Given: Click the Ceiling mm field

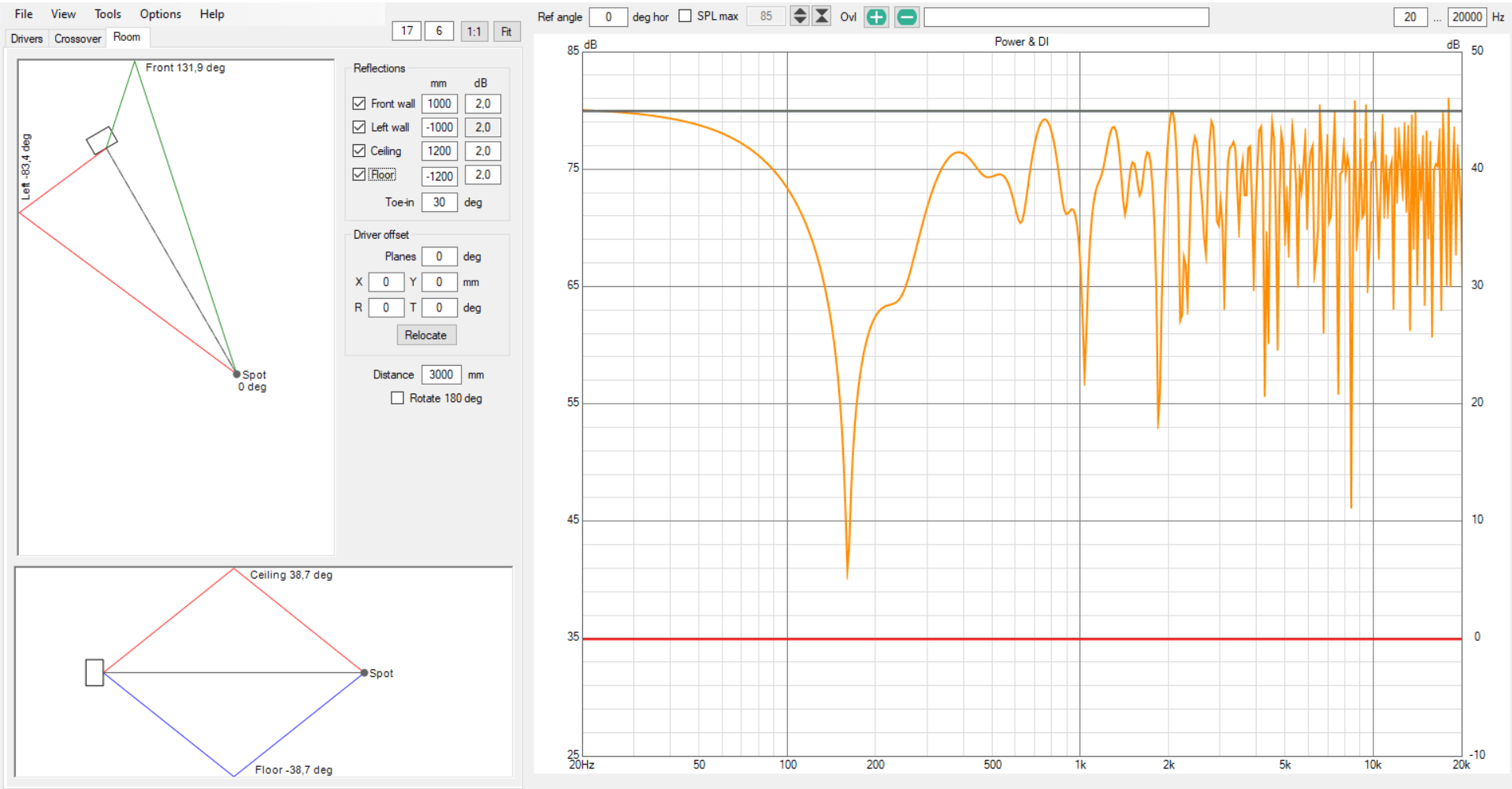Looking at the screenshot, I should [440, 151].
